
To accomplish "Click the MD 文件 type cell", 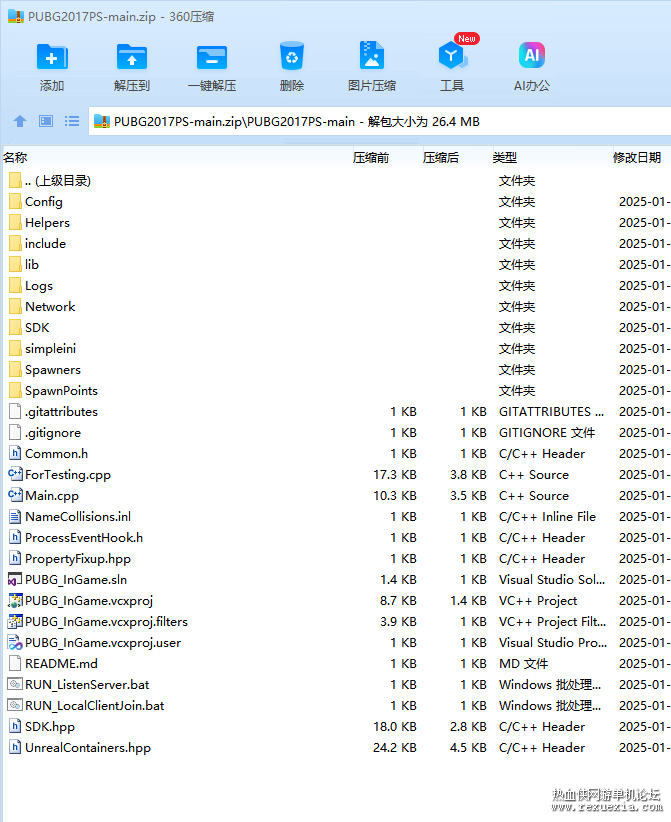I will (x=523, y=664).
